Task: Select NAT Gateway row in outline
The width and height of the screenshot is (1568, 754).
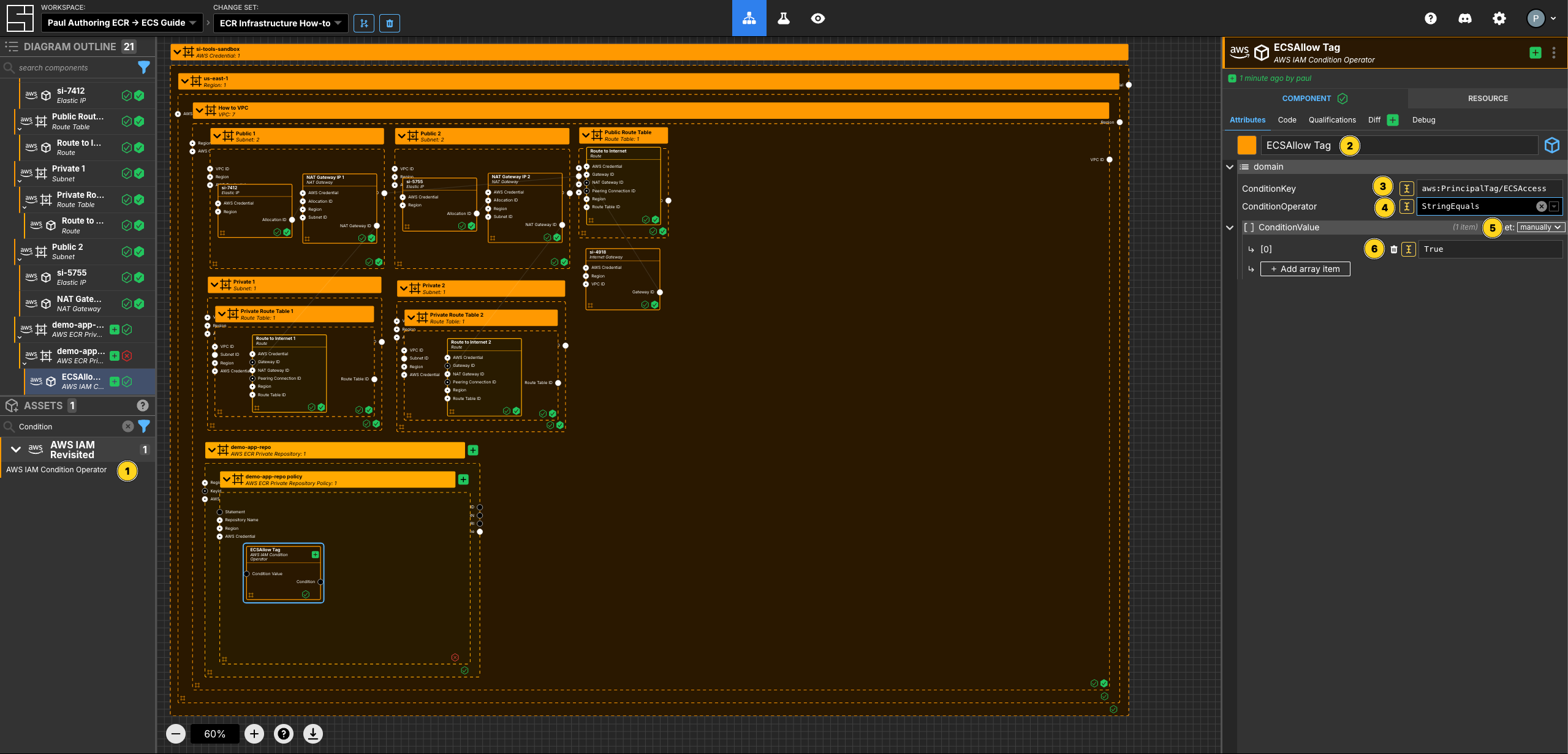Action: (x=88, y=304)
